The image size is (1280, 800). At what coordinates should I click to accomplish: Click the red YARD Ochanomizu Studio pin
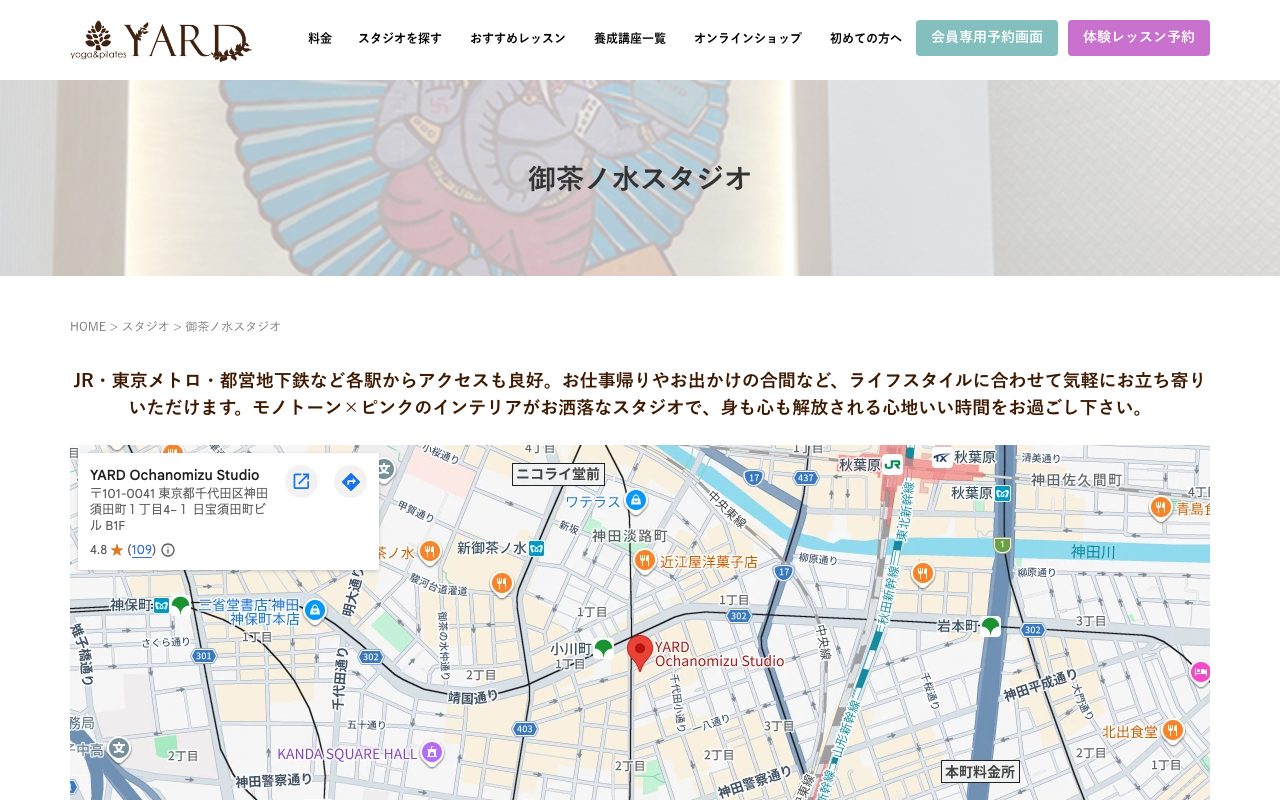click(640, 652)
